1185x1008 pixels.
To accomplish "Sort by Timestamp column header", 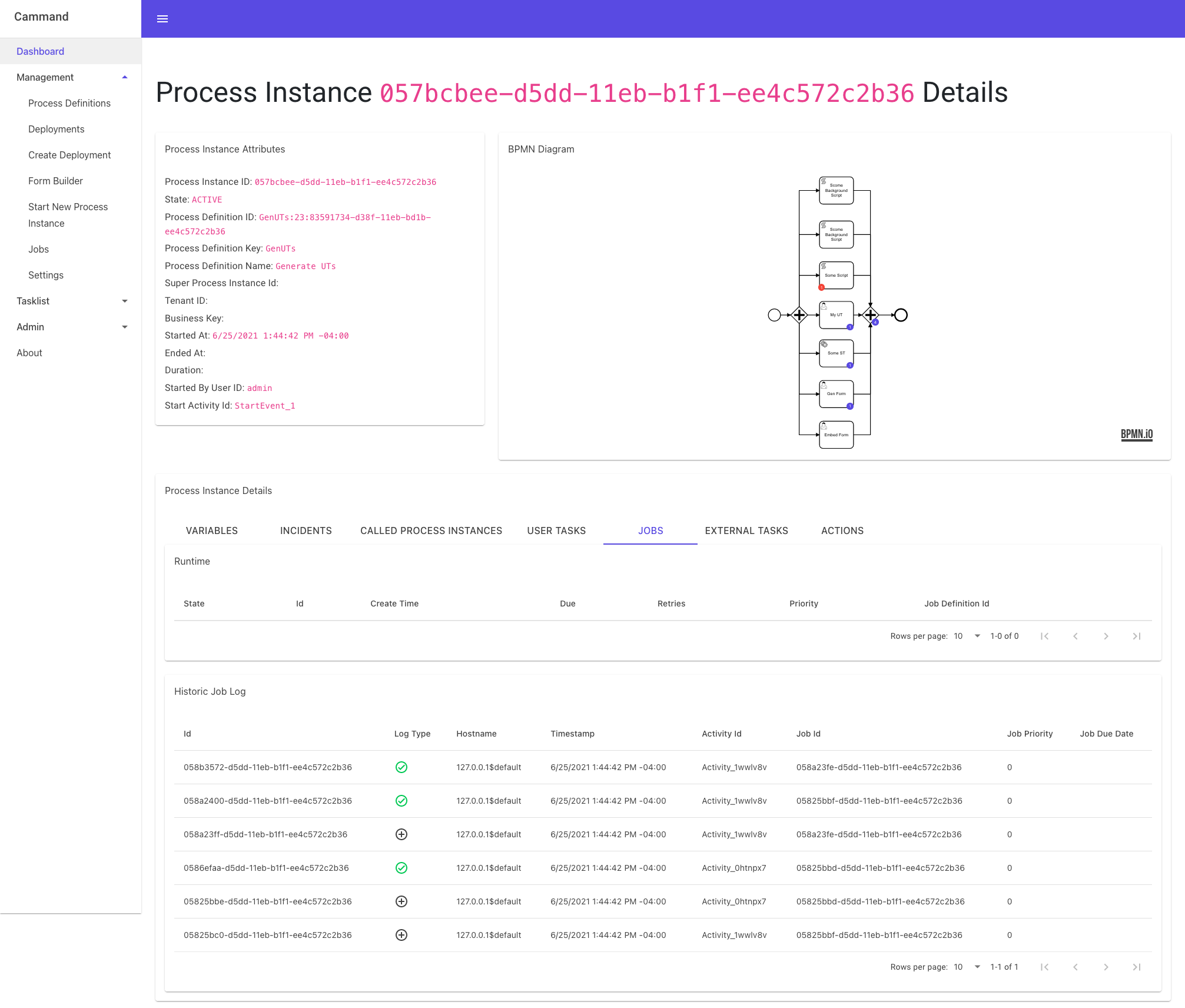I will [572, 734].
